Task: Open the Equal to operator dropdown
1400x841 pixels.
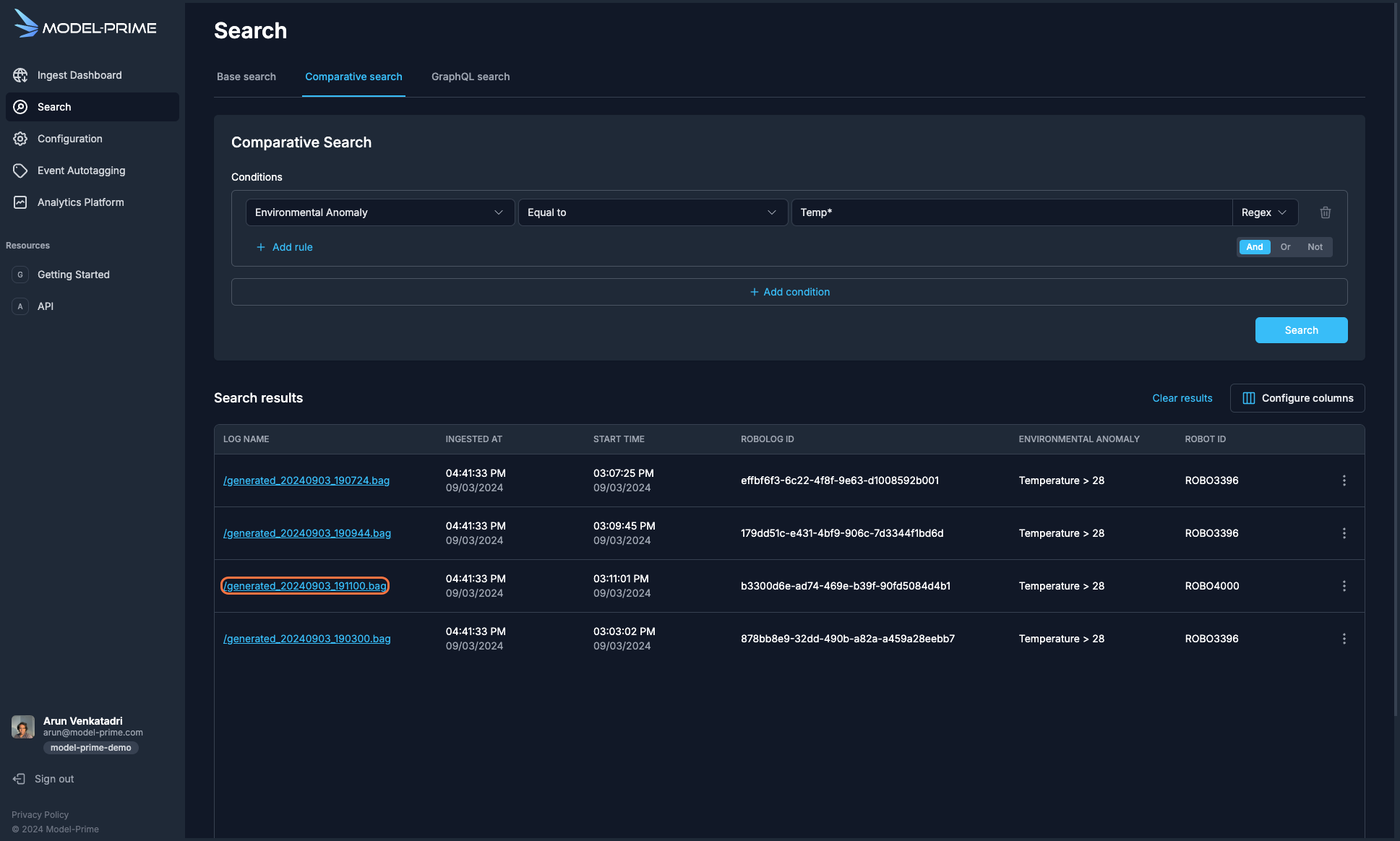Action: pyautogui.click(x=653, y=212)
